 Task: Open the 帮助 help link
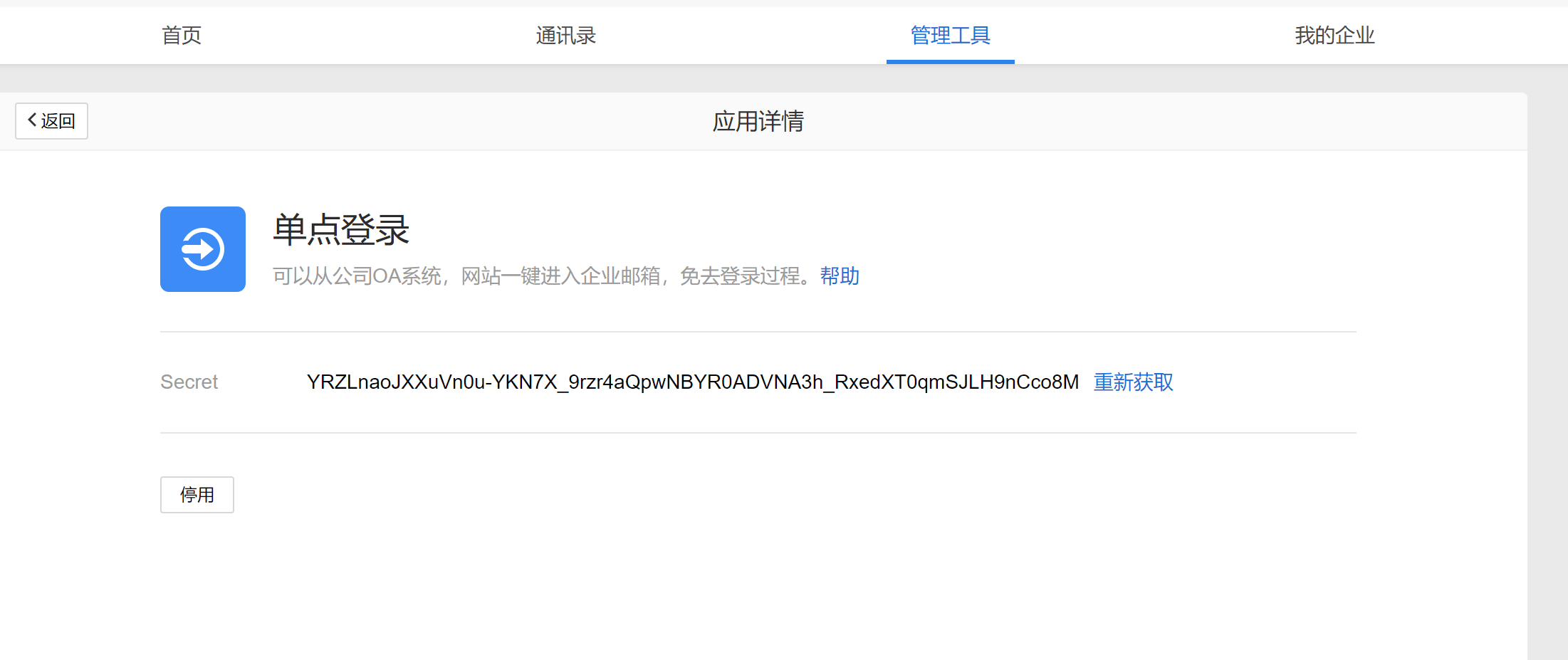(840, 276)
